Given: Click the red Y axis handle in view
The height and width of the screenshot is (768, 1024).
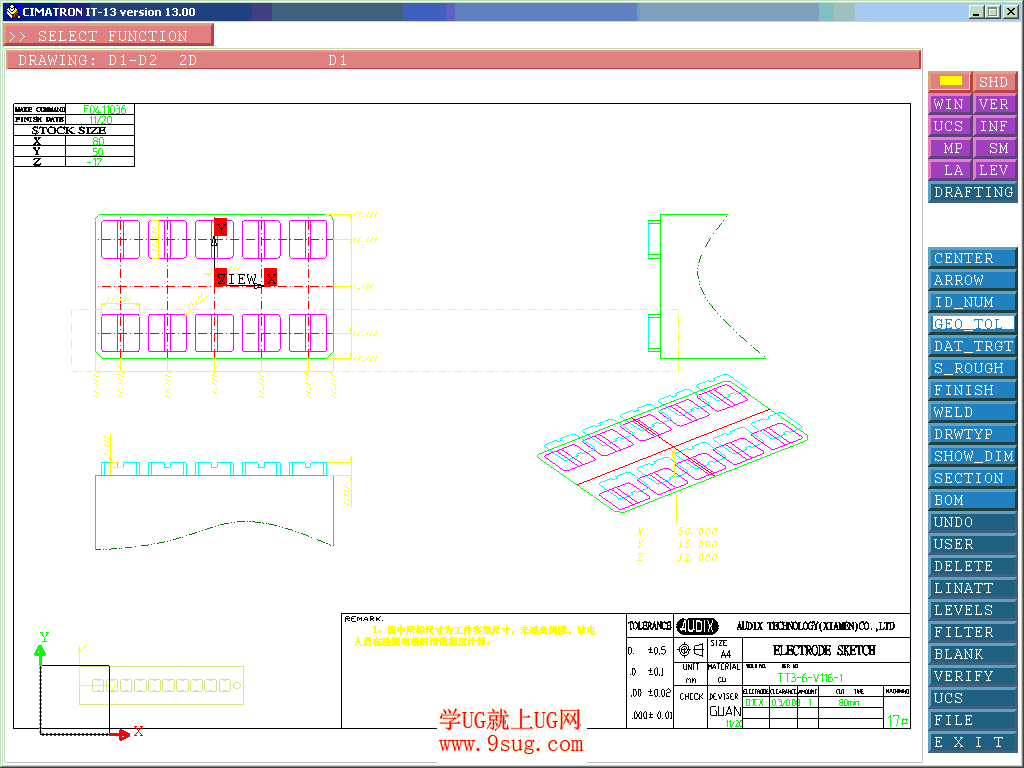Looking at the screenshot, I should pyautogui.click(x=221, y=228).
